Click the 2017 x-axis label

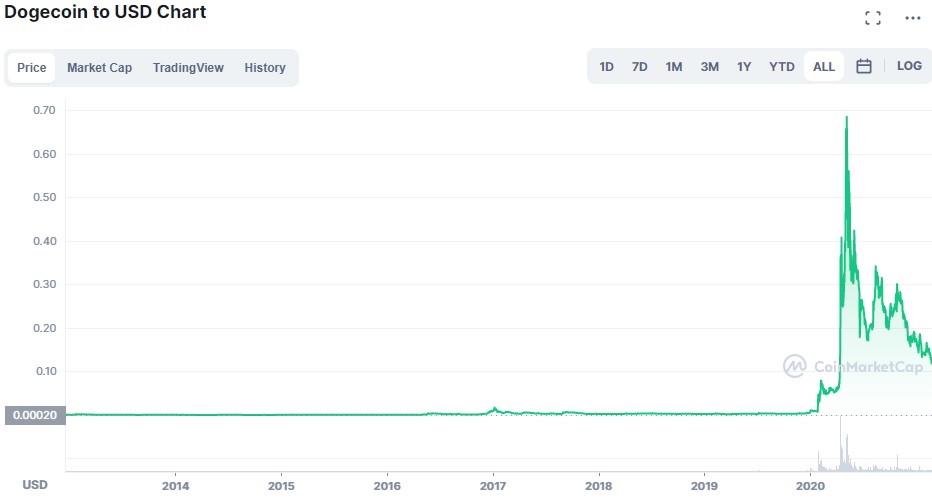(x=493, y=486)
